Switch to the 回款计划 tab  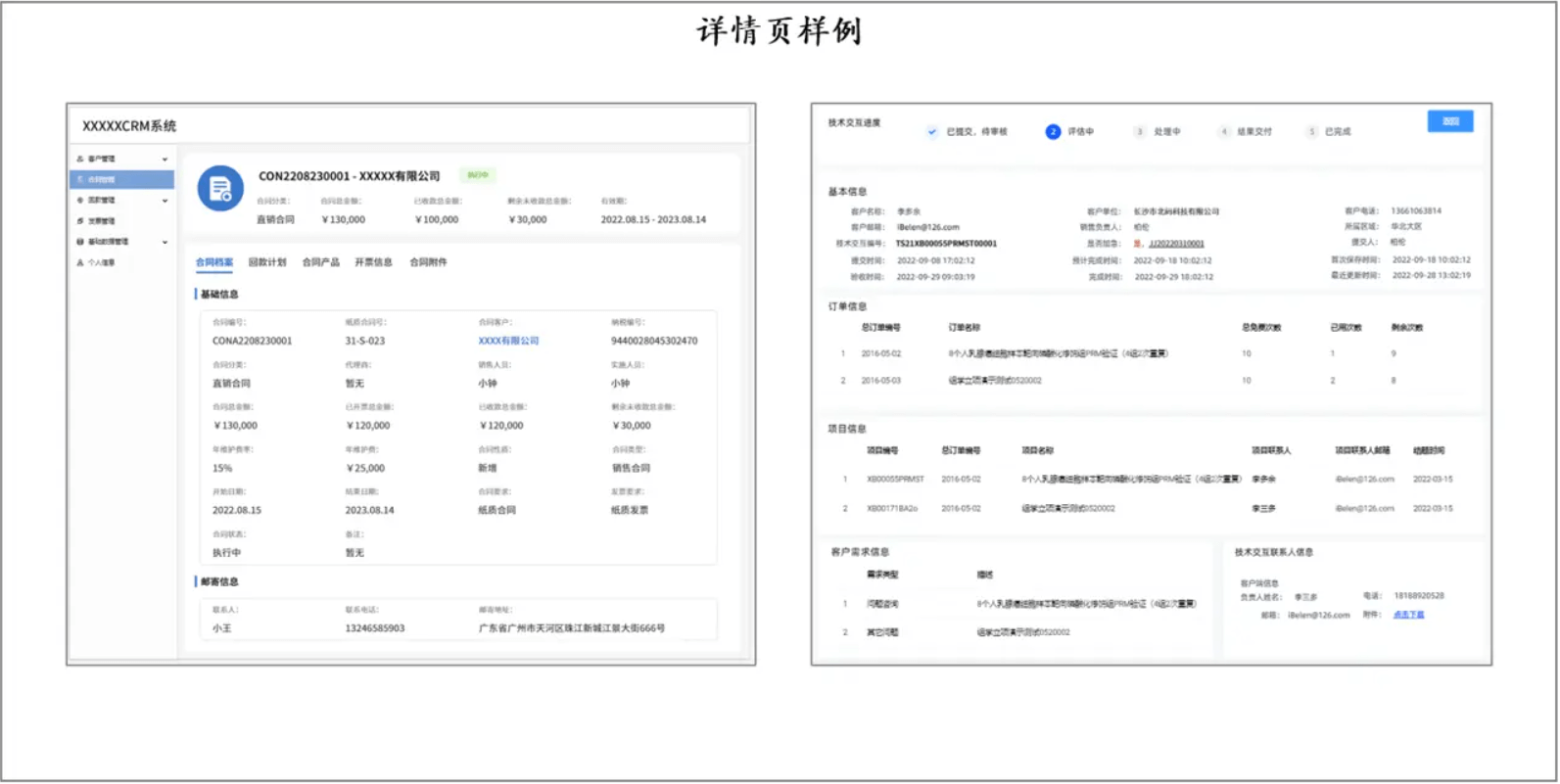pos(266,262)
